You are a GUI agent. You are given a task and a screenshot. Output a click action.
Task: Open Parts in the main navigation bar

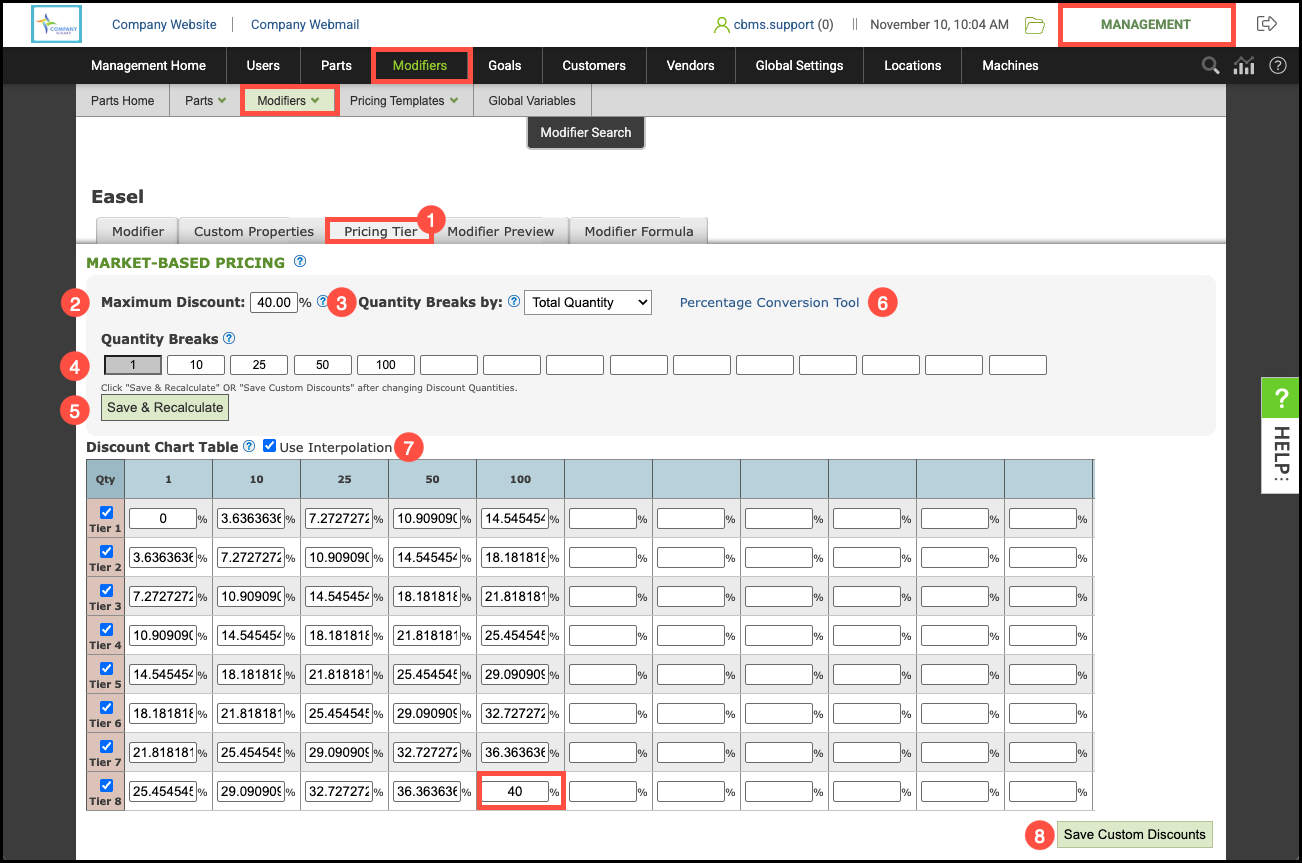(x=336, y=66)
